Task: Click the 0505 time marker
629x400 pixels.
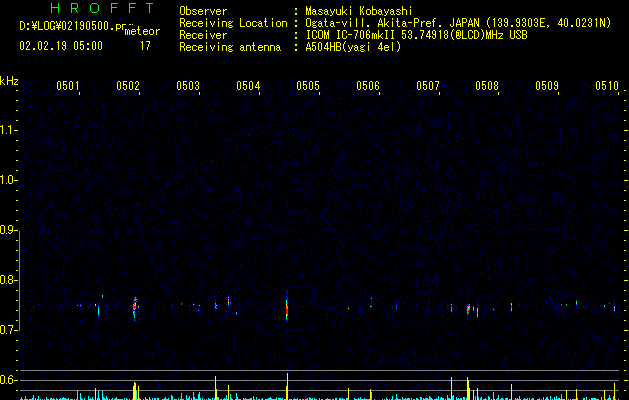Action: [308, 86]
